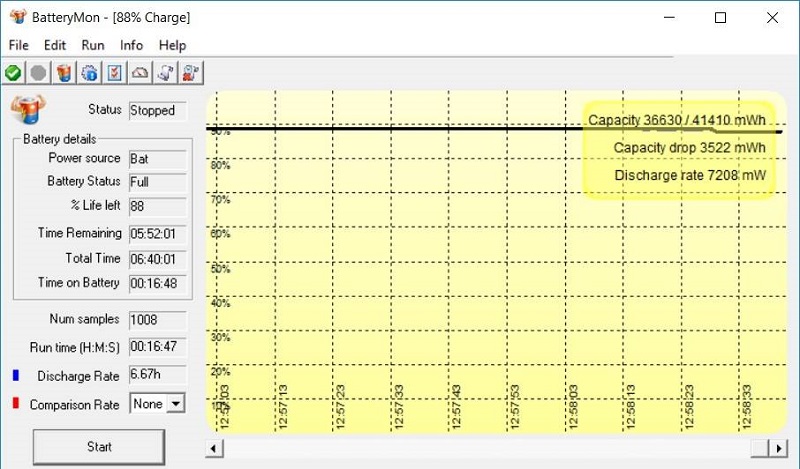The height and width of the screenshot is (469, 800).
Task: Click the blue Discharge Rate color marker
Action: coord(16,376)
